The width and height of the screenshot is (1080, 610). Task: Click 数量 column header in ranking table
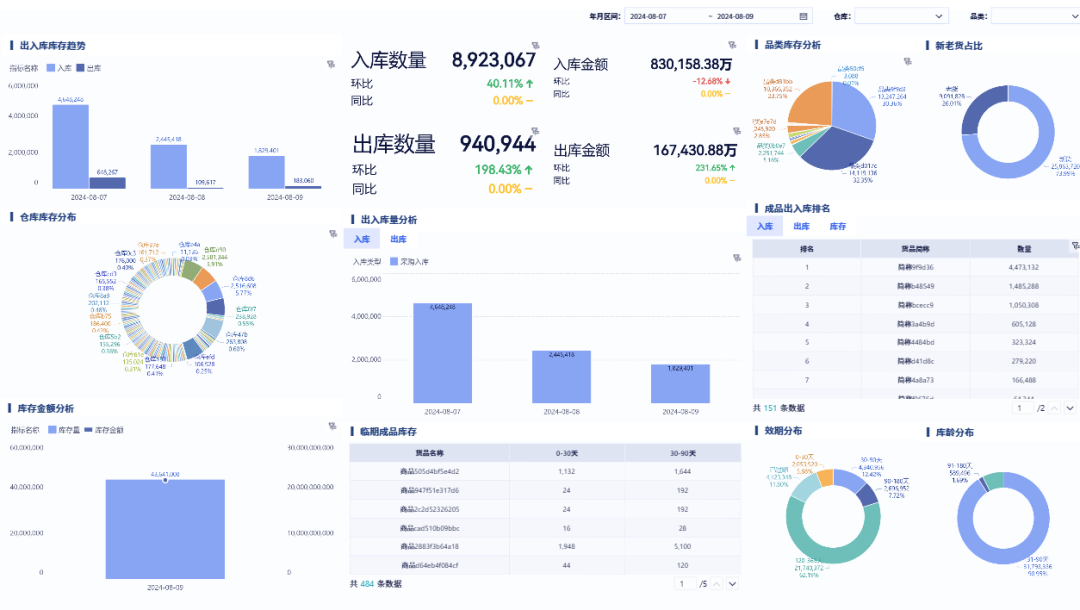coord(1024,249)
